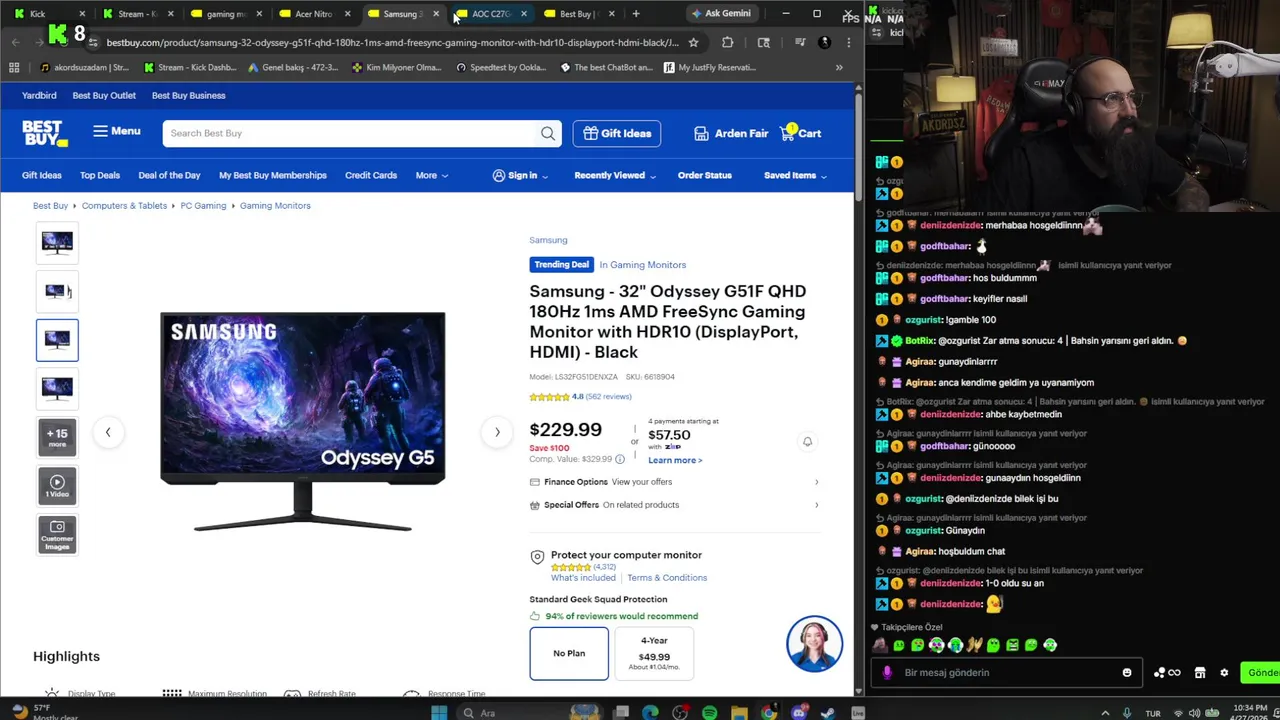Open My Best Buy Memberships
This screenshot has width=1280, height=720.
273,175
